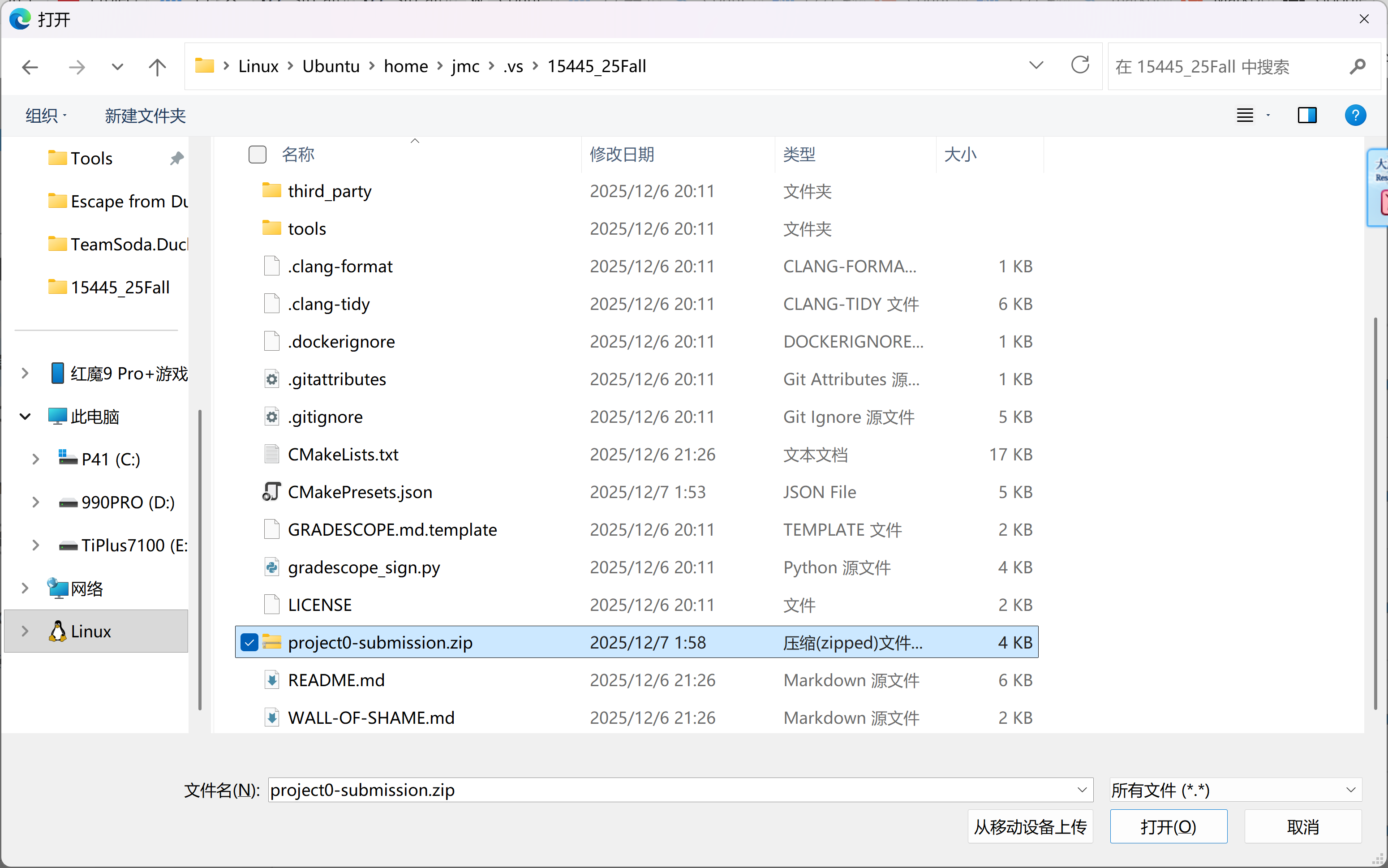Viewport: 1388px width, 868px height.
Task: Open the address bar history dropdown
Action: point(1036,65)
